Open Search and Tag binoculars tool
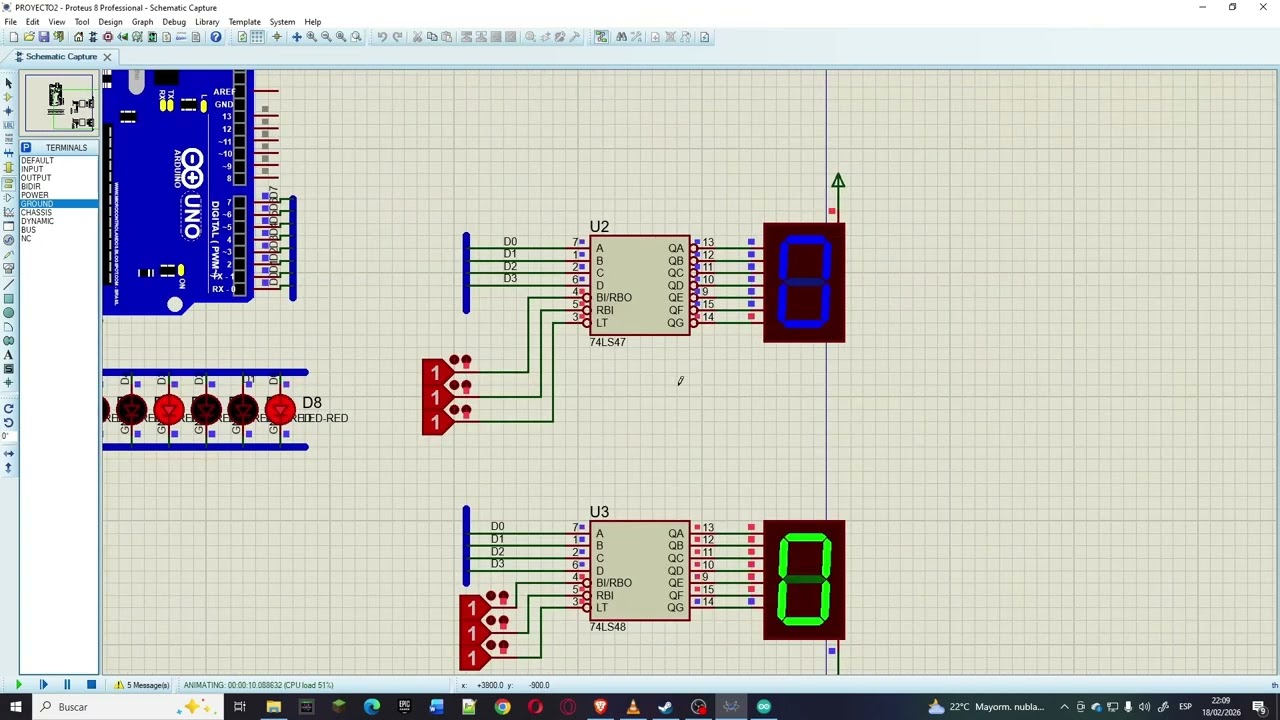The image size is (1280, 720). point(621,37)
